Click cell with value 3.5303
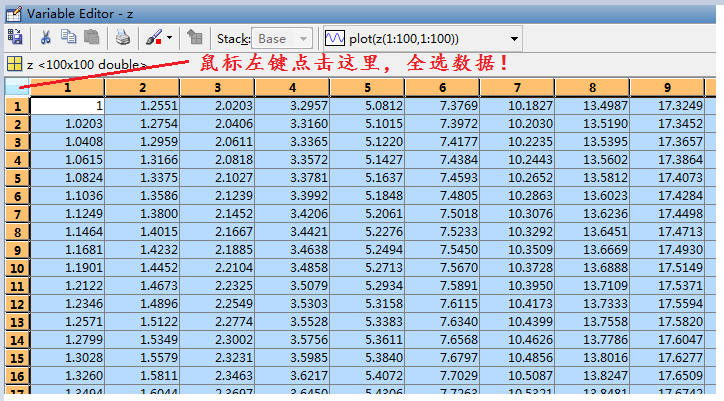The image size is (724, 401). click(292, 304)
